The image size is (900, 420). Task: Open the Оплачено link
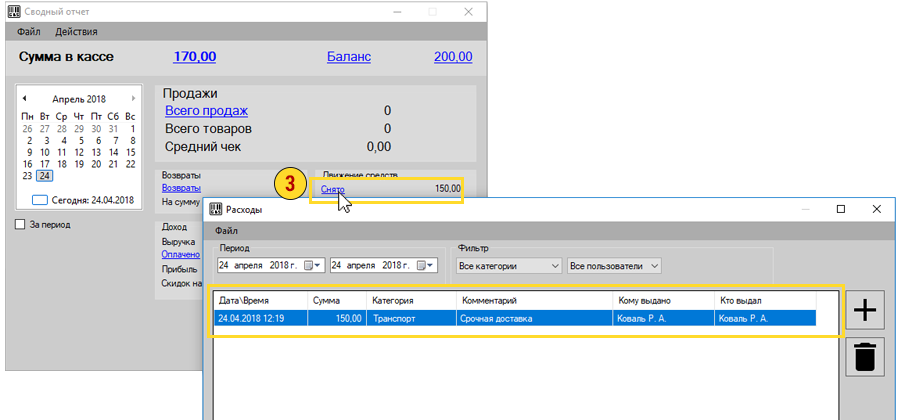point(181,254)
